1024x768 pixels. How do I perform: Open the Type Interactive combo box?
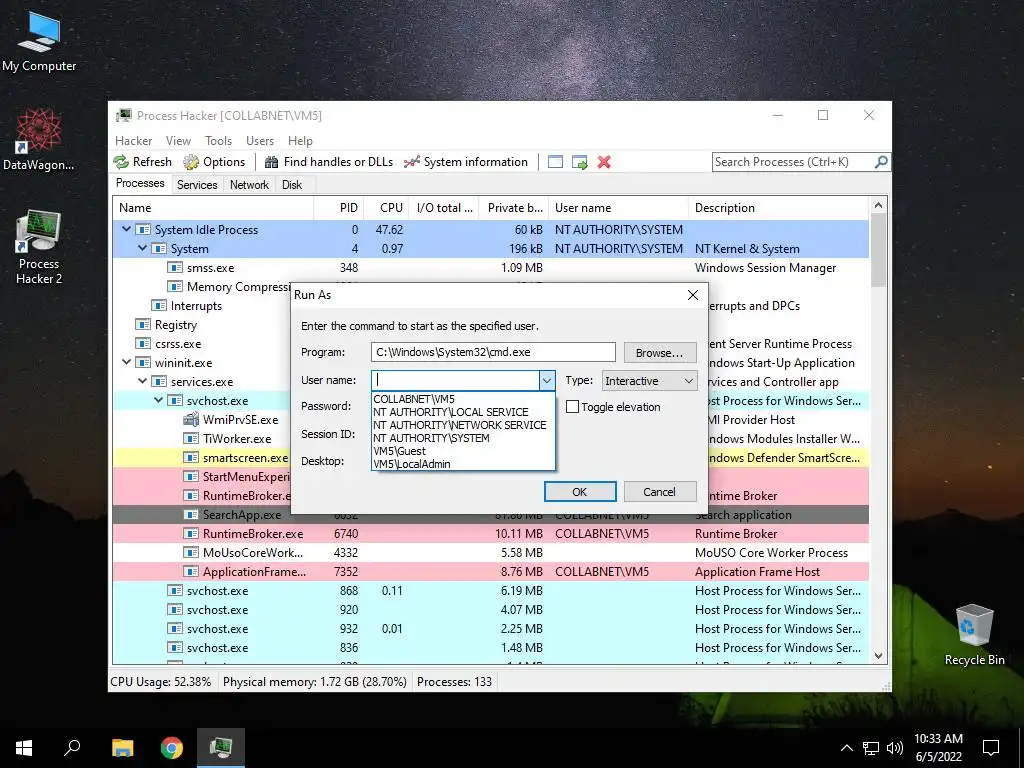pos(649,381)
